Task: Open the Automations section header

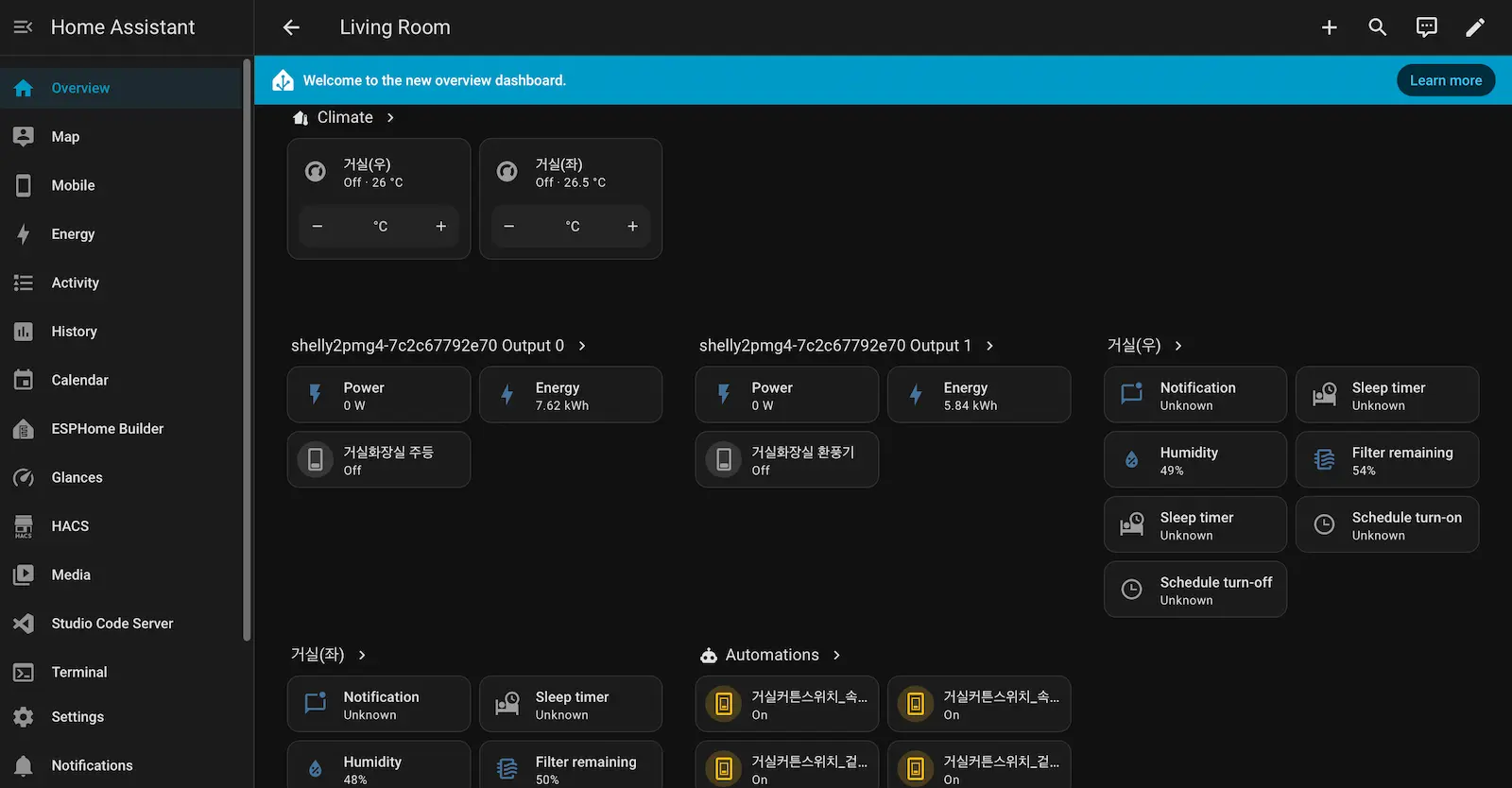Action: coord(770,655)
